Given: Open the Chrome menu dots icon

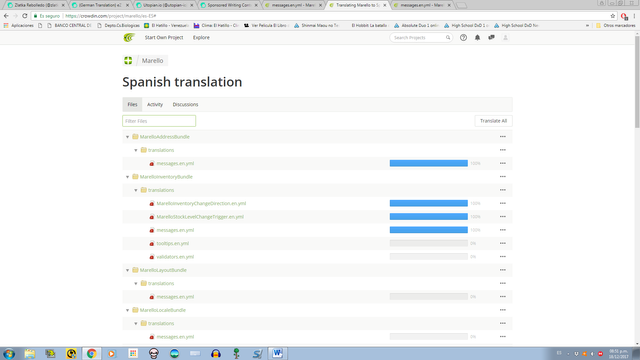Looking at the screenshot, I should click(x=634, y=16).
